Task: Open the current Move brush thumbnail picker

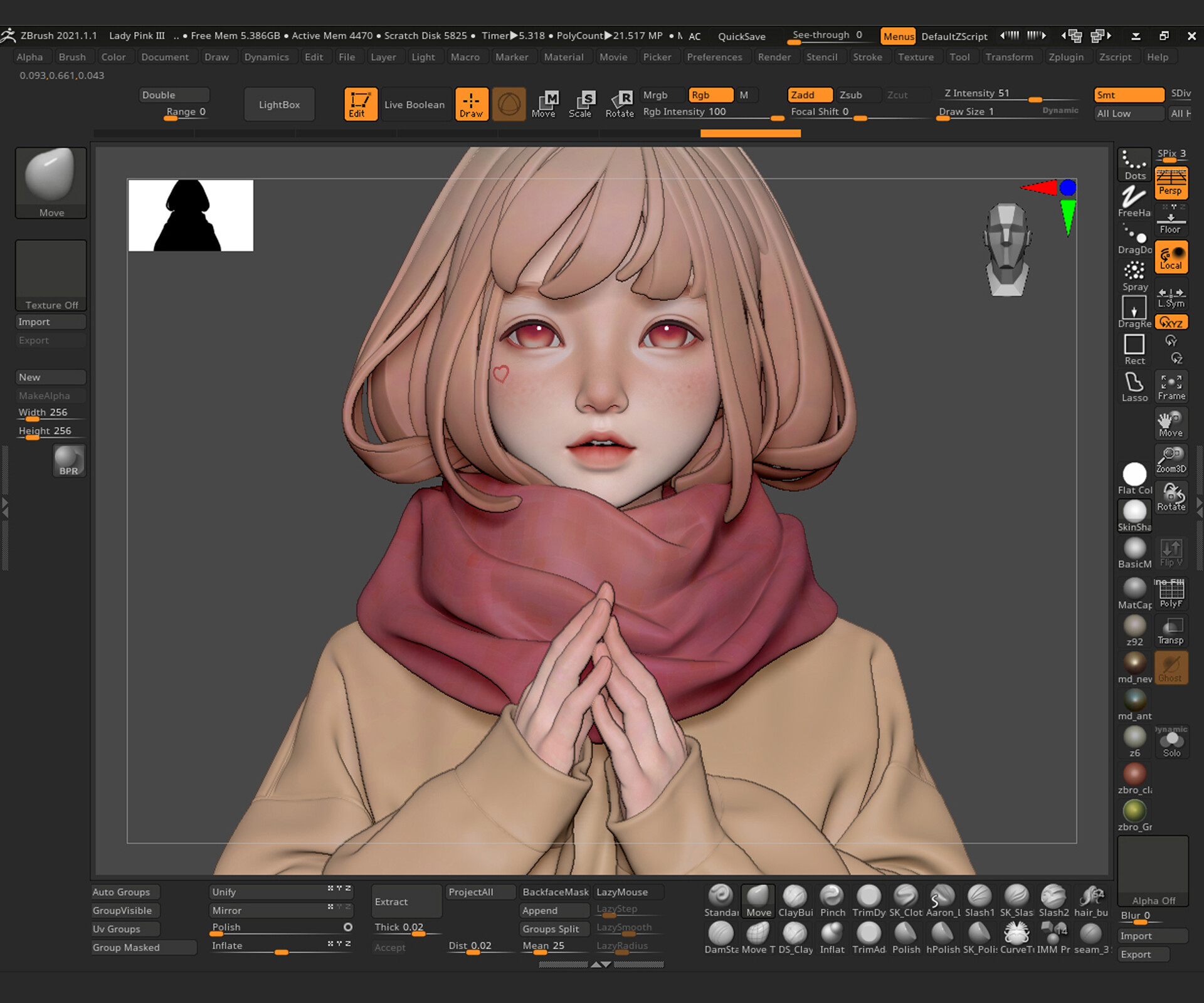Action: pyautogui.click(x=51, y=182)
